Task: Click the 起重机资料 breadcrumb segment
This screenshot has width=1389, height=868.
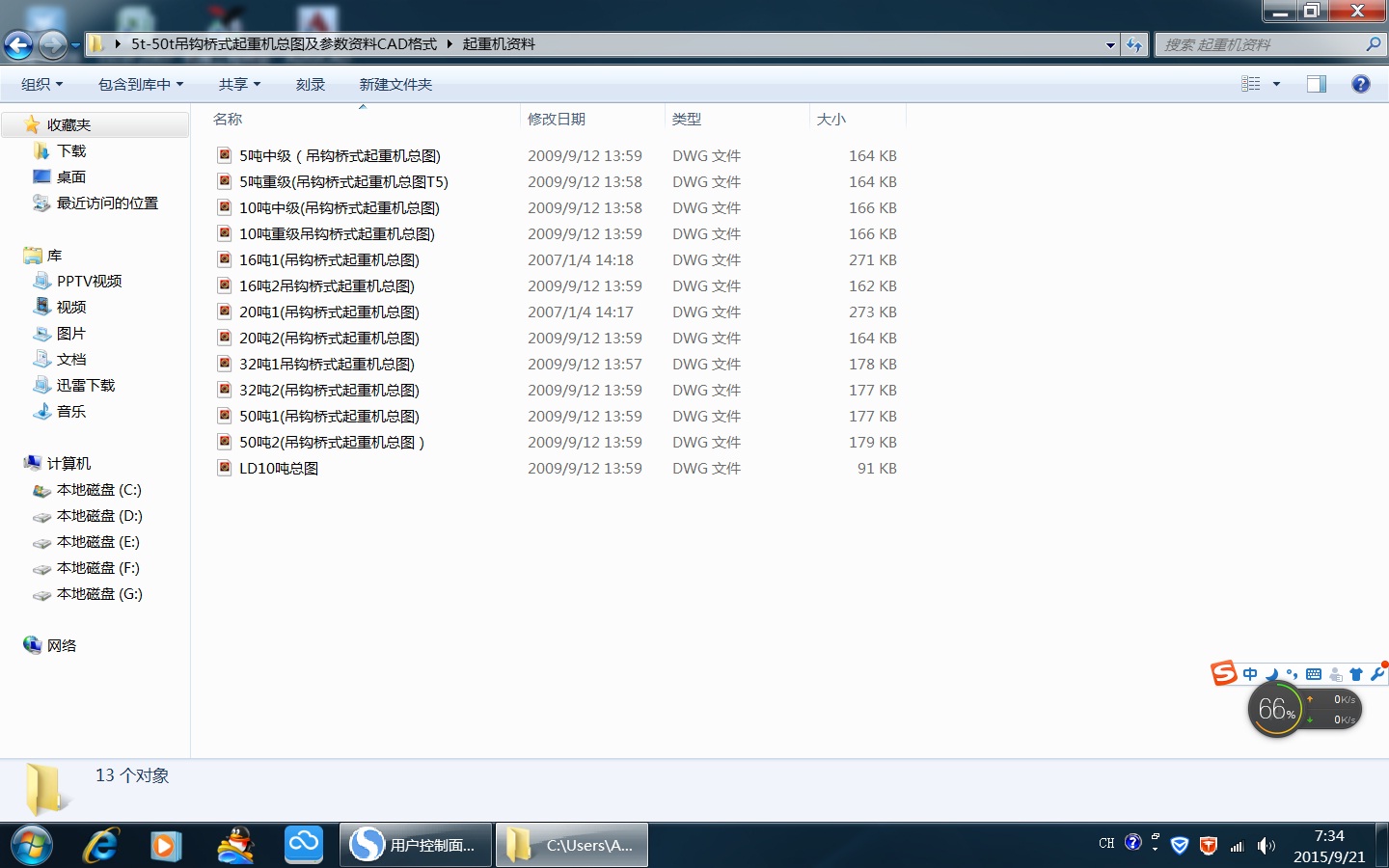Action: 499,43
